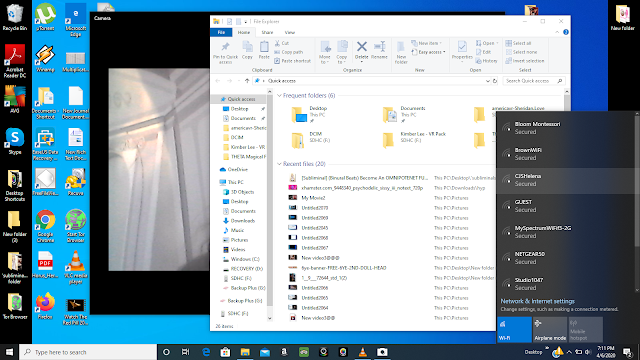This screenshot has height=360, width=640.
Task: Open the Share ribbon tab
Action: coord(267,32)
